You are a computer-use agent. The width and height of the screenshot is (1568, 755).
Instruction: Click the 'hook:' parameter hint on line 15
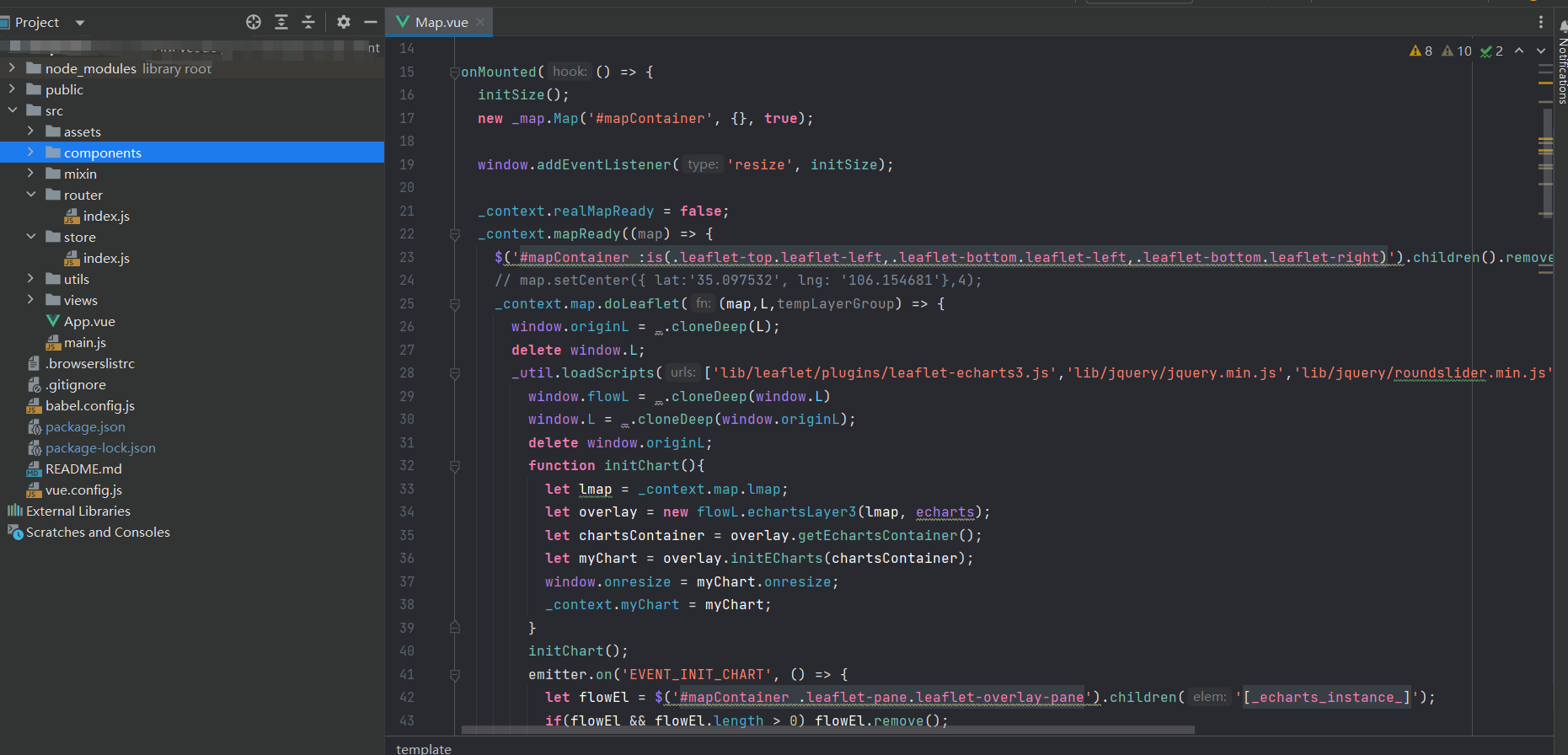point(570,72)
